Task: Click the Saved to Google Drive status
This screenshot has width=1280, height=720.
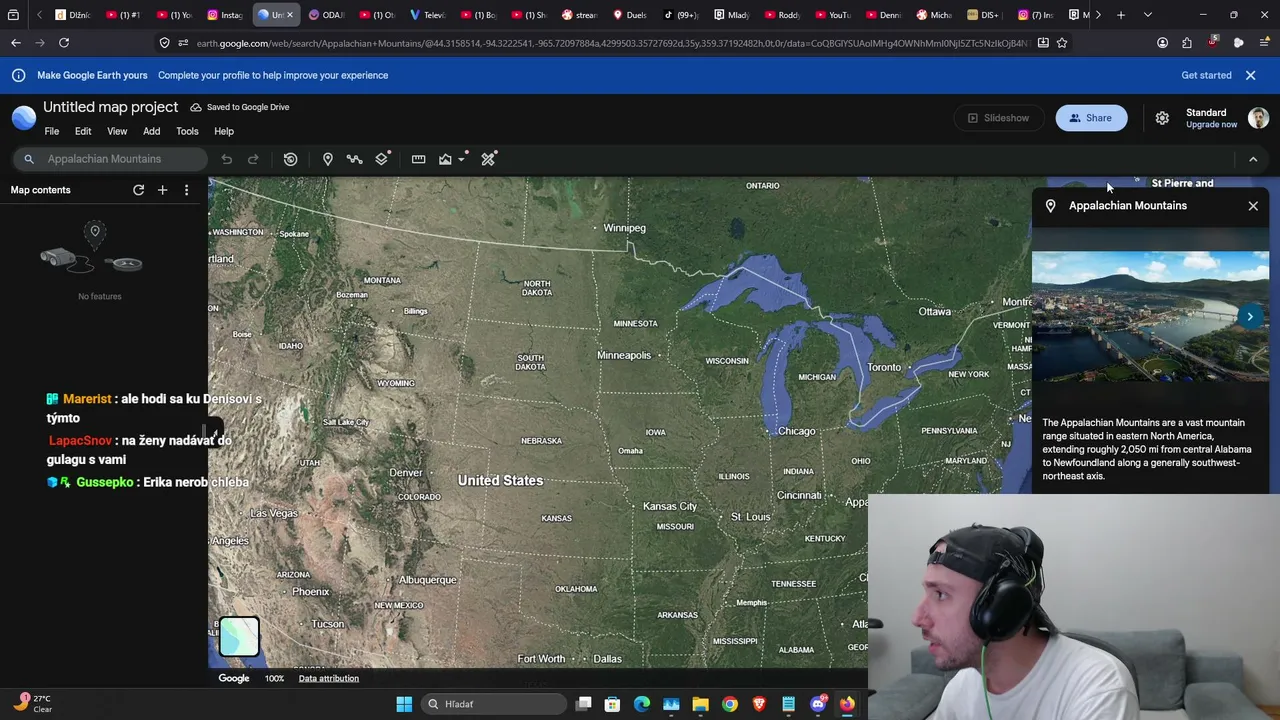Action: click(x=240, y=107)
